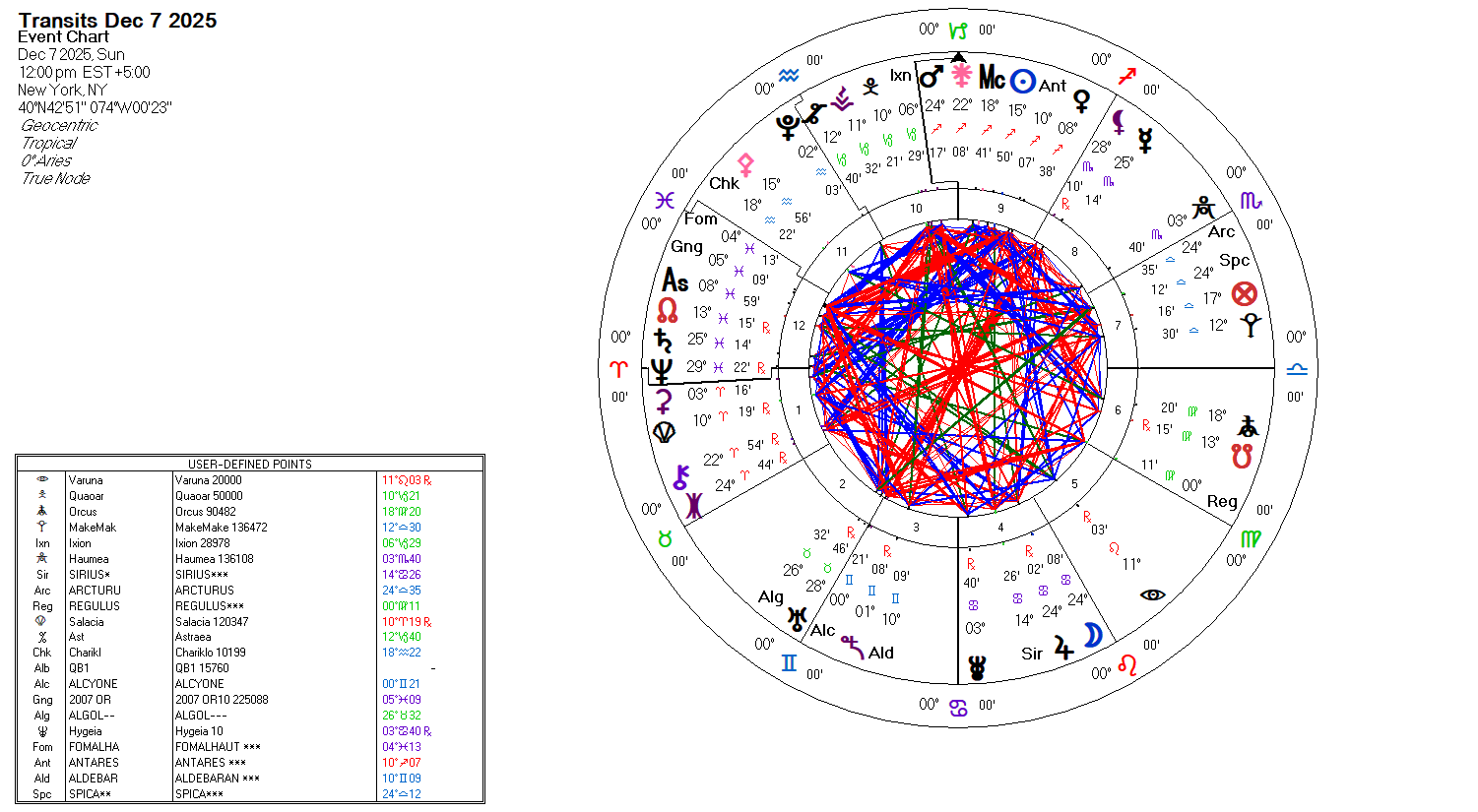The image size is (1478, 812).
Task: Click the Sun glyph near the Midheaven
Action: [x=1023, y=81]
